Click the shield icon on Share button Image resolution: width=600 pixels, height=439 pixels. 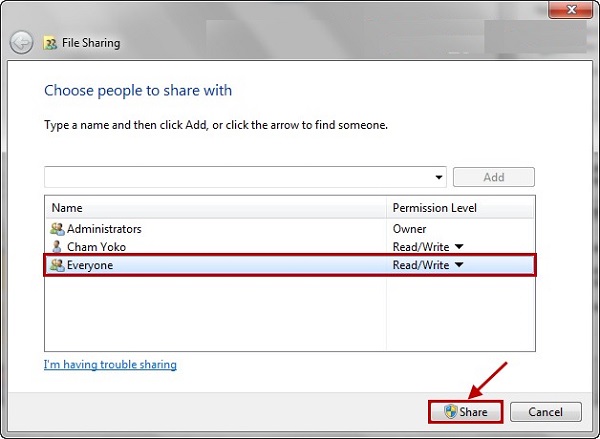pyautogui.click(x=450, y=412)
